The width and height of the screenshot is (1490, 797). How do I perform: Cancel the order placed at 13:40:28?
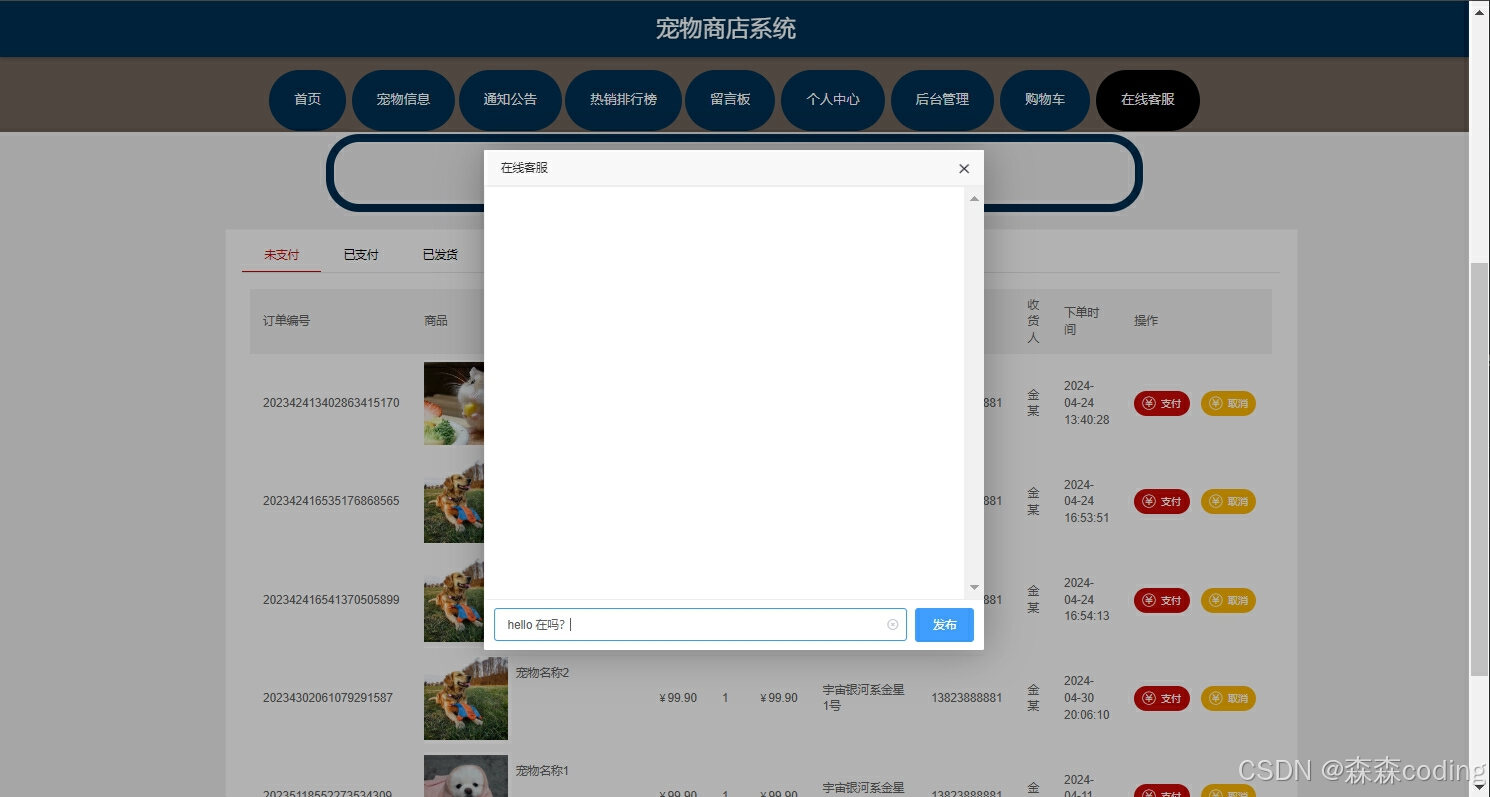(1228, 404)
